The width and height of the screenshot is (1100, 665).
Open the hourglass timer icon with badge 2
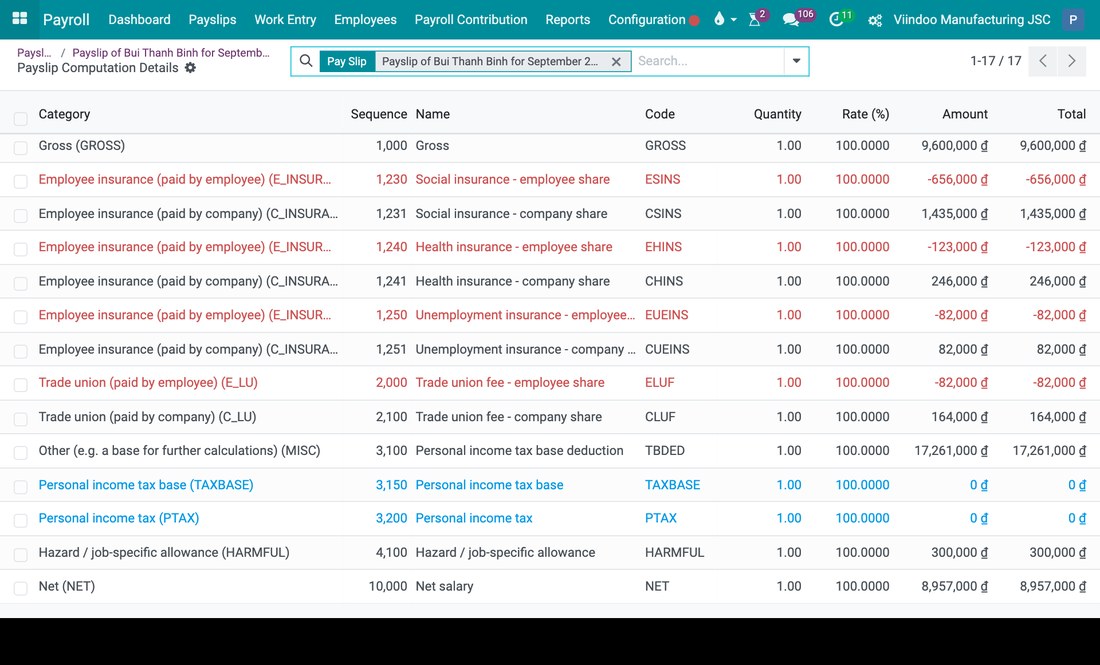[x=755, y=20]
